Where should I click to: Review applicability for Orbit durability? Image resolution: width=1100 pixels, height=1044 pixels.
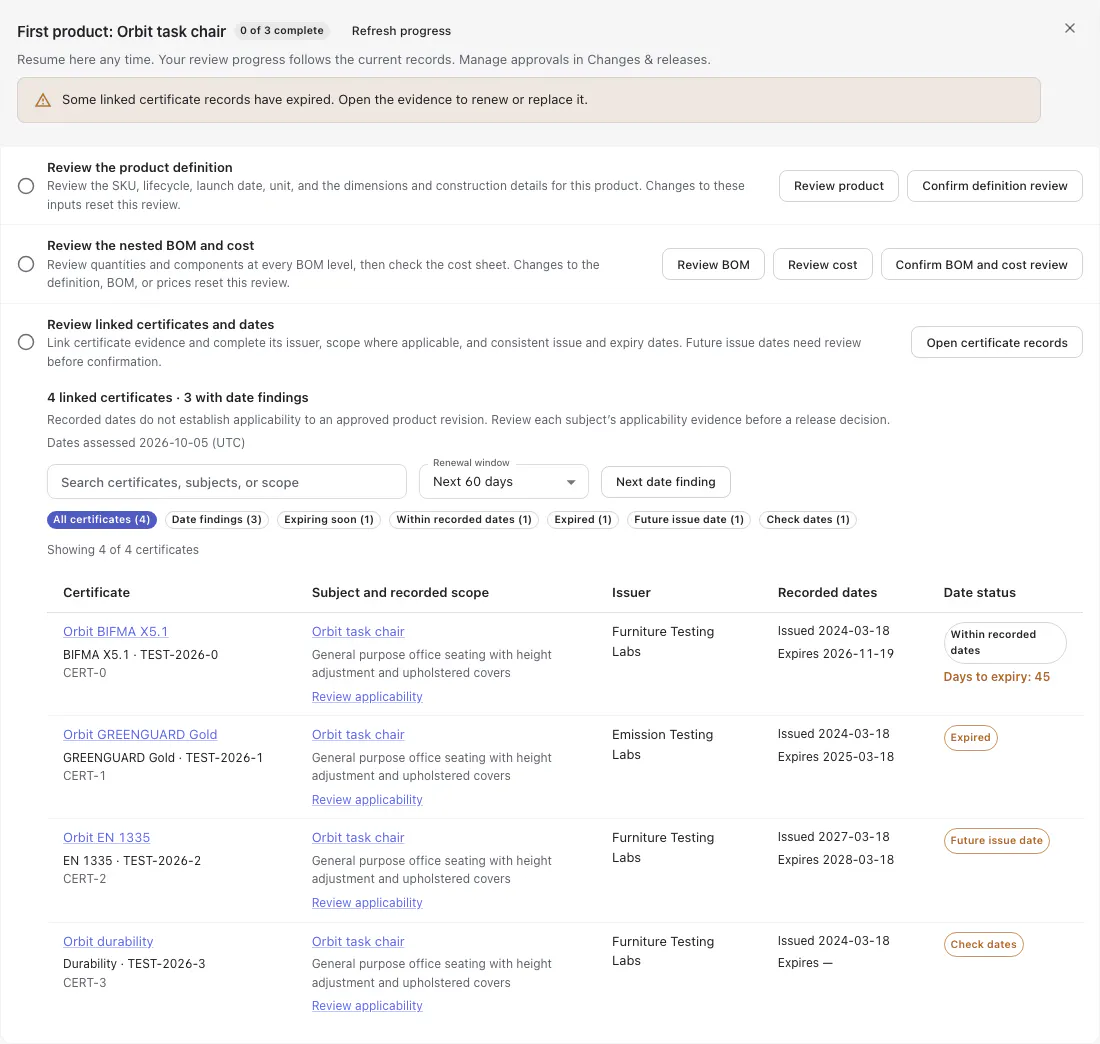[367, 1006]
